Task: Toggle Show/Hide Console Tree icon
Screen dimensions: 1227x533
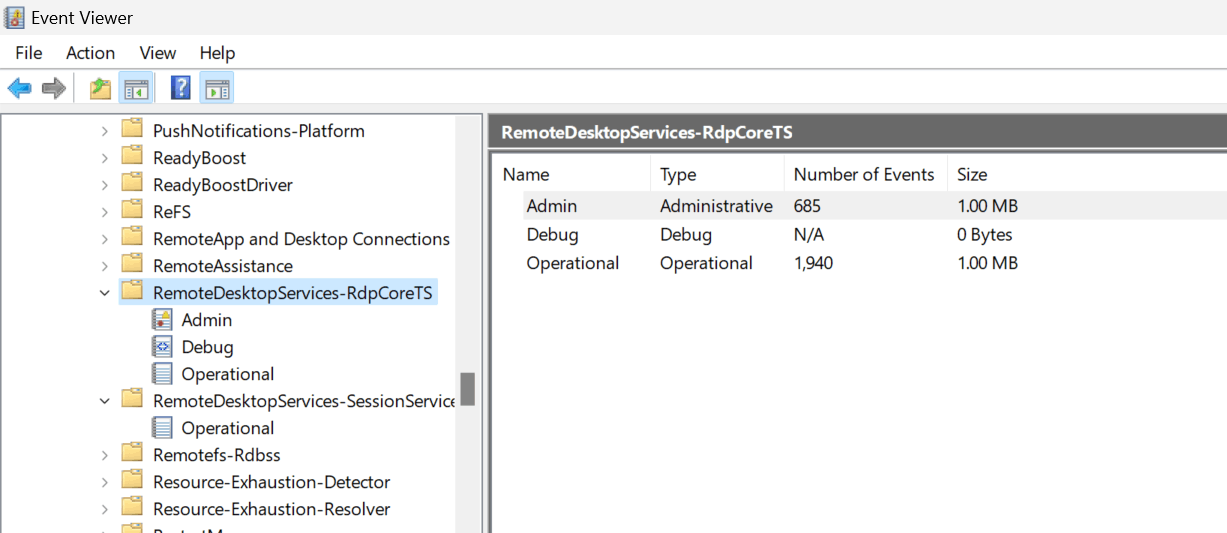Action: click(135, 88)
